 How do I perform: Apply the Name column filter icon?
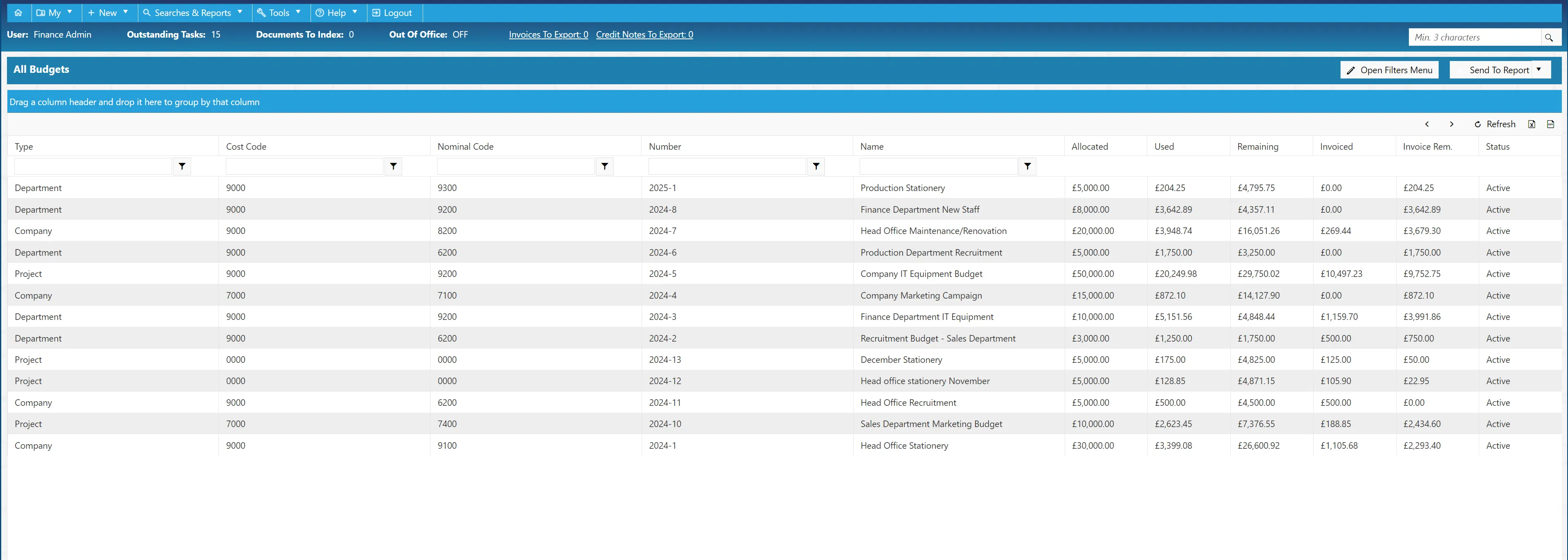click(x=1027, y=166)
